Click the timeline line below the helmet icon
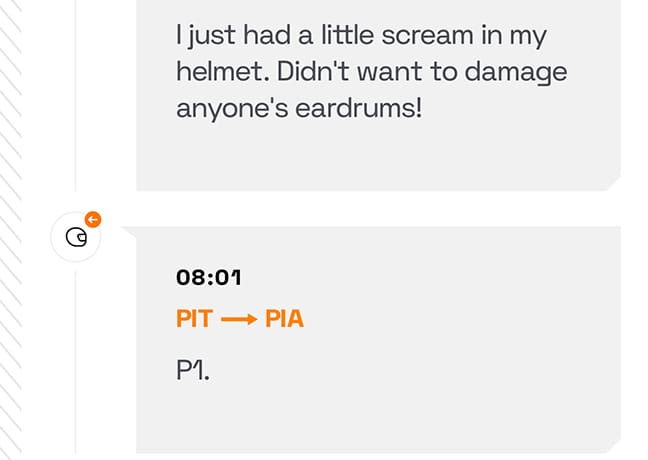The image size is (648, 460). pyautogui.click(x=76, y=360)
